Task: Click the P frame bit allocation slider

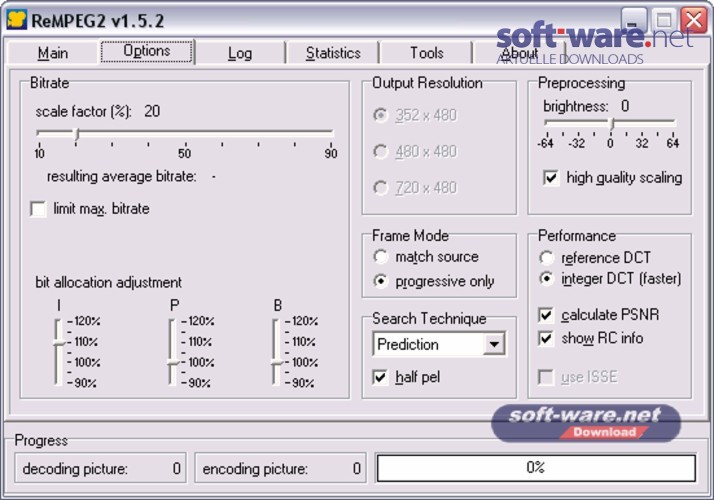Action: click(x=173, y=363)
